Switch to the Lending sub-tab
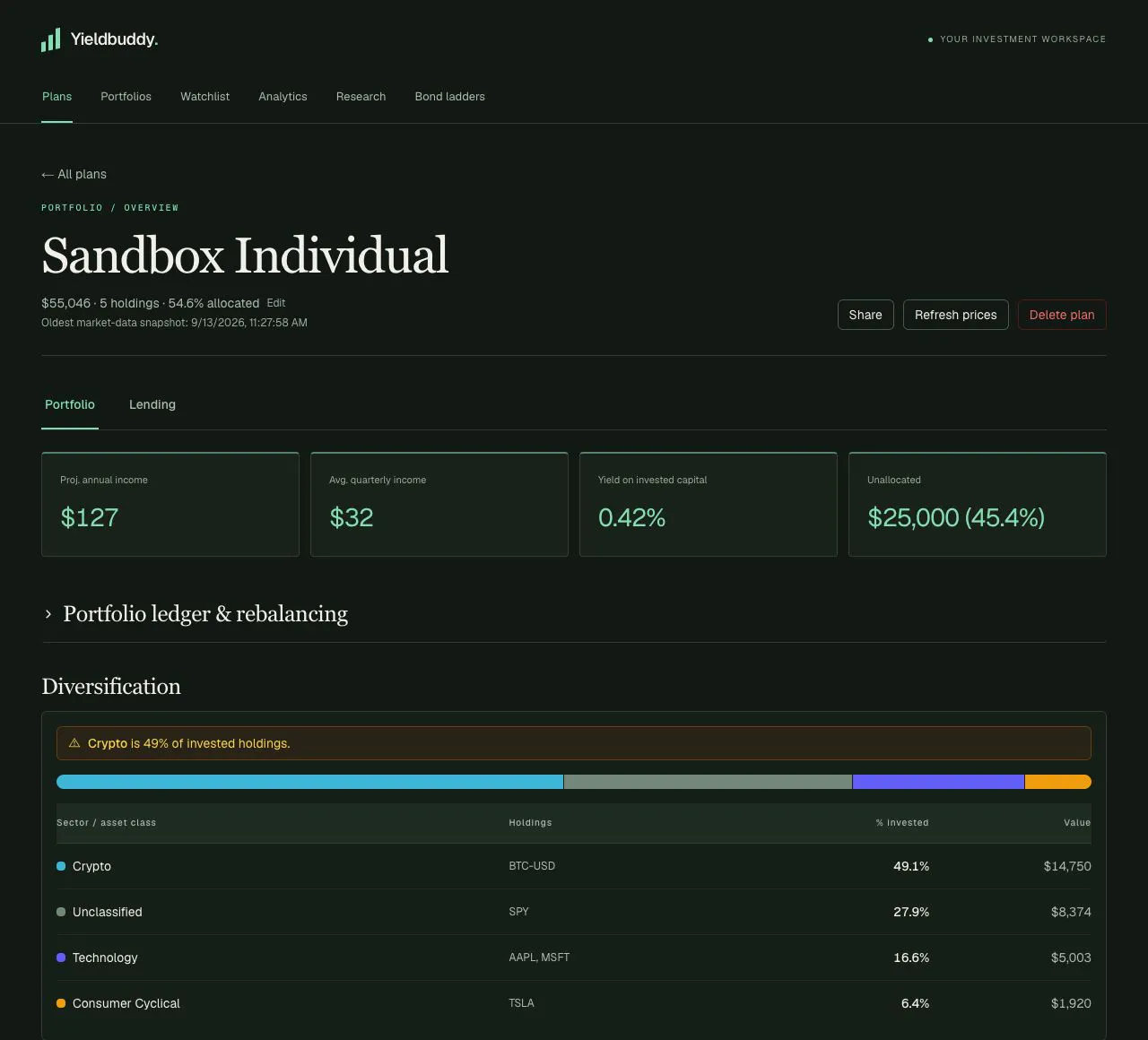The width and height of the screenshot is (1148, 1040). (152, 404)
